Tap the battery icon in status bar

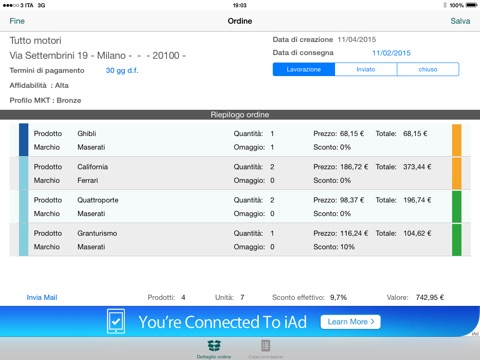(x=472, y=5)
